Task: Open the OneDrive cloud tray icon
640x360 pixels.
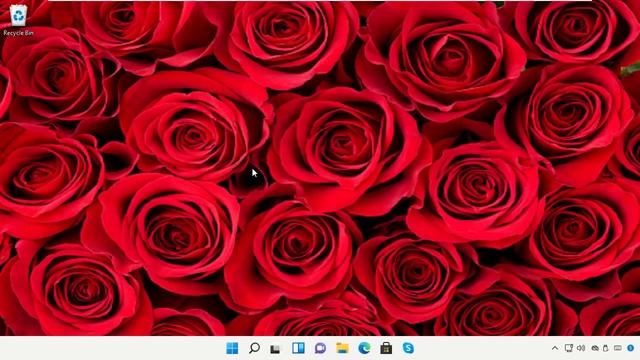Action: 595,348
